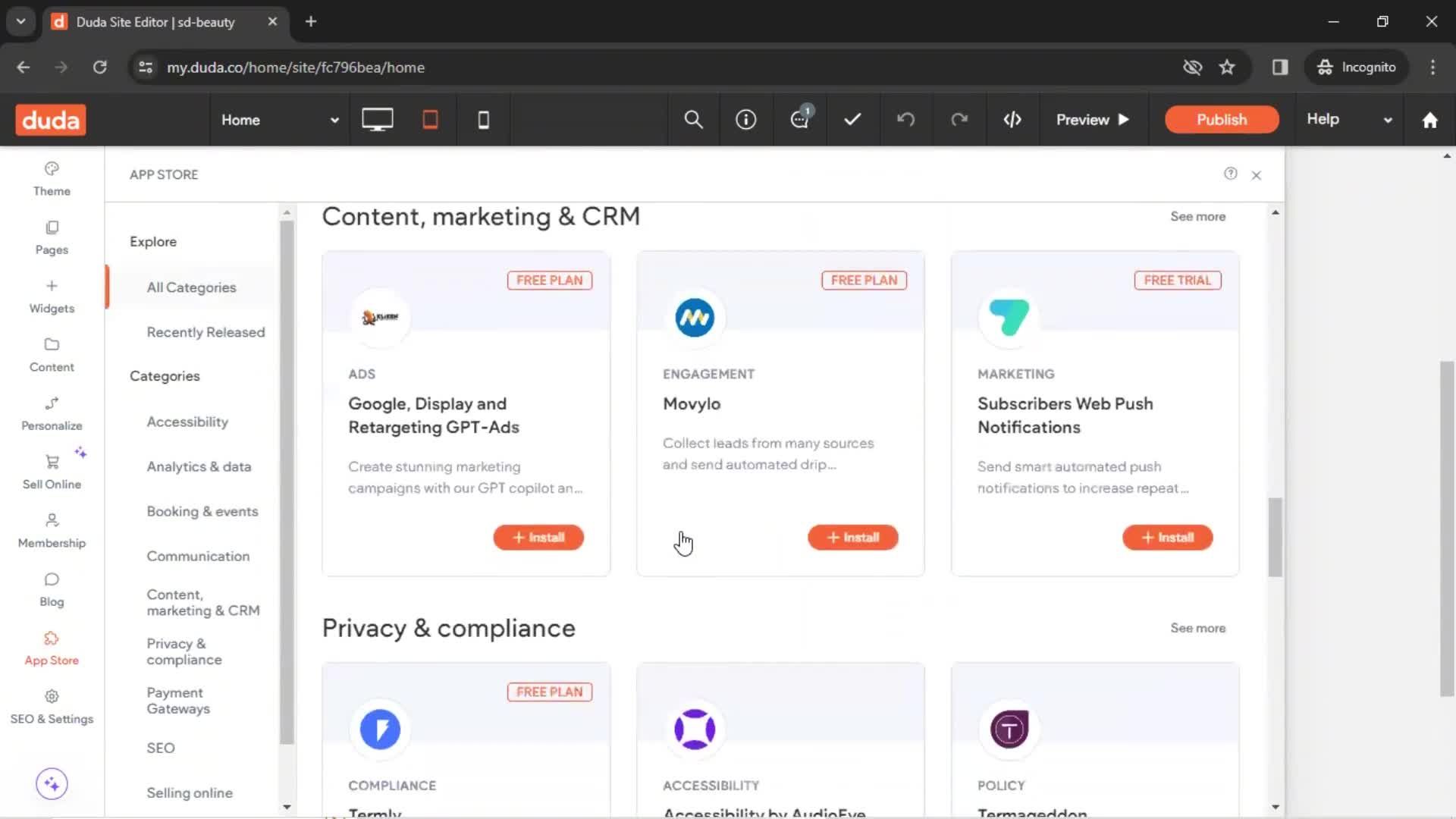Select App Store in left sidebar
The width and height of the screenshot is (1456, 819).
pos(52,648)
